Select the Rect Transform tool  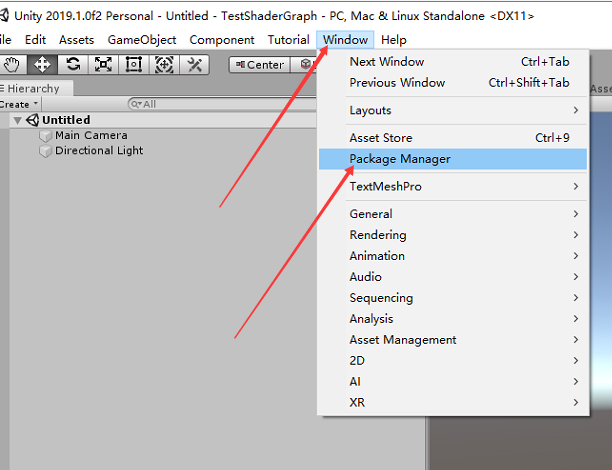(133, 64)
